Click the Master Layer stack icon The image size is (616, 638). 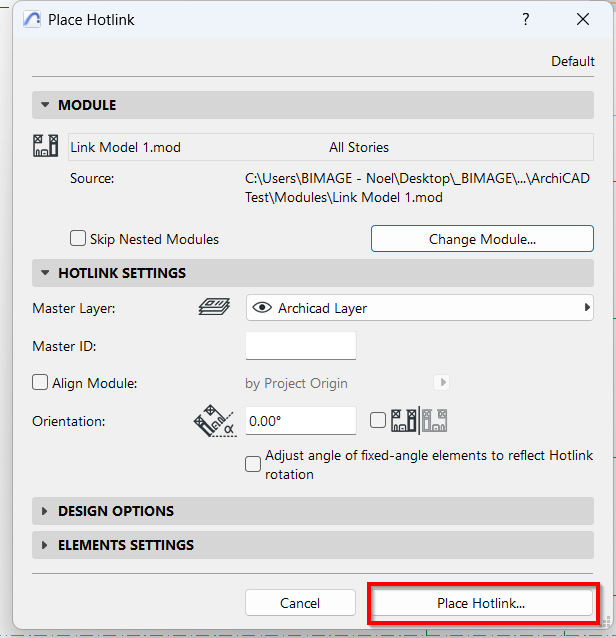coord(215,308)
